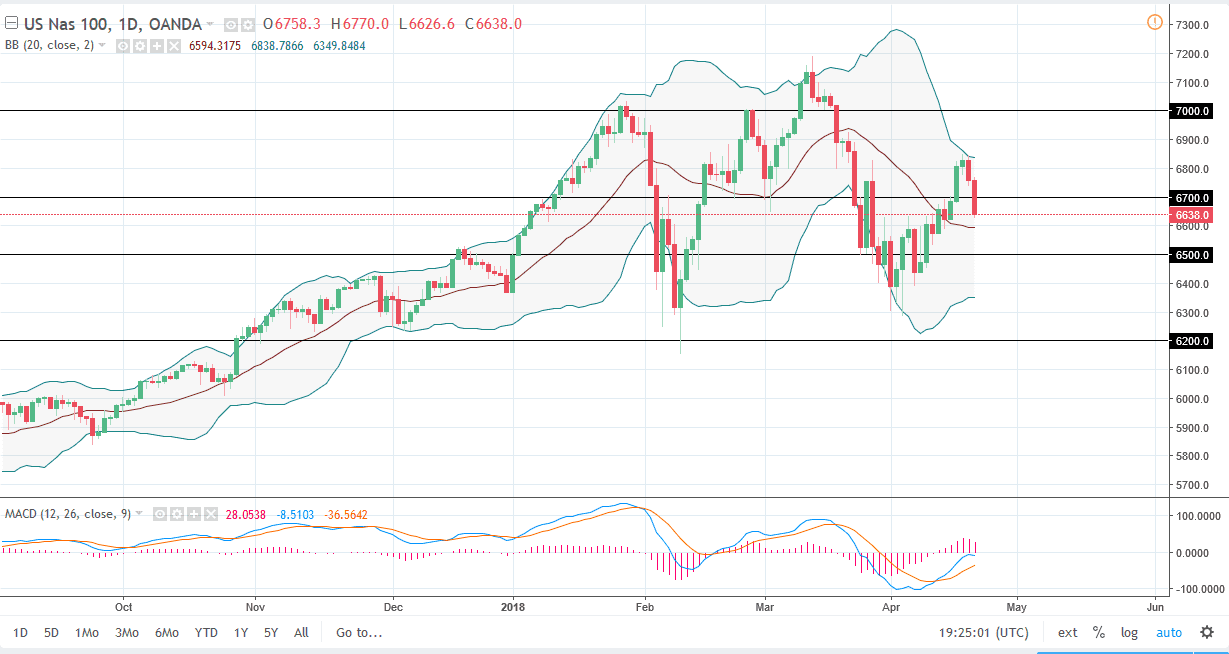The image size is (1229, 654).
Task: Expand the BB indicator dropdown arrow
Action: (101, 44)
